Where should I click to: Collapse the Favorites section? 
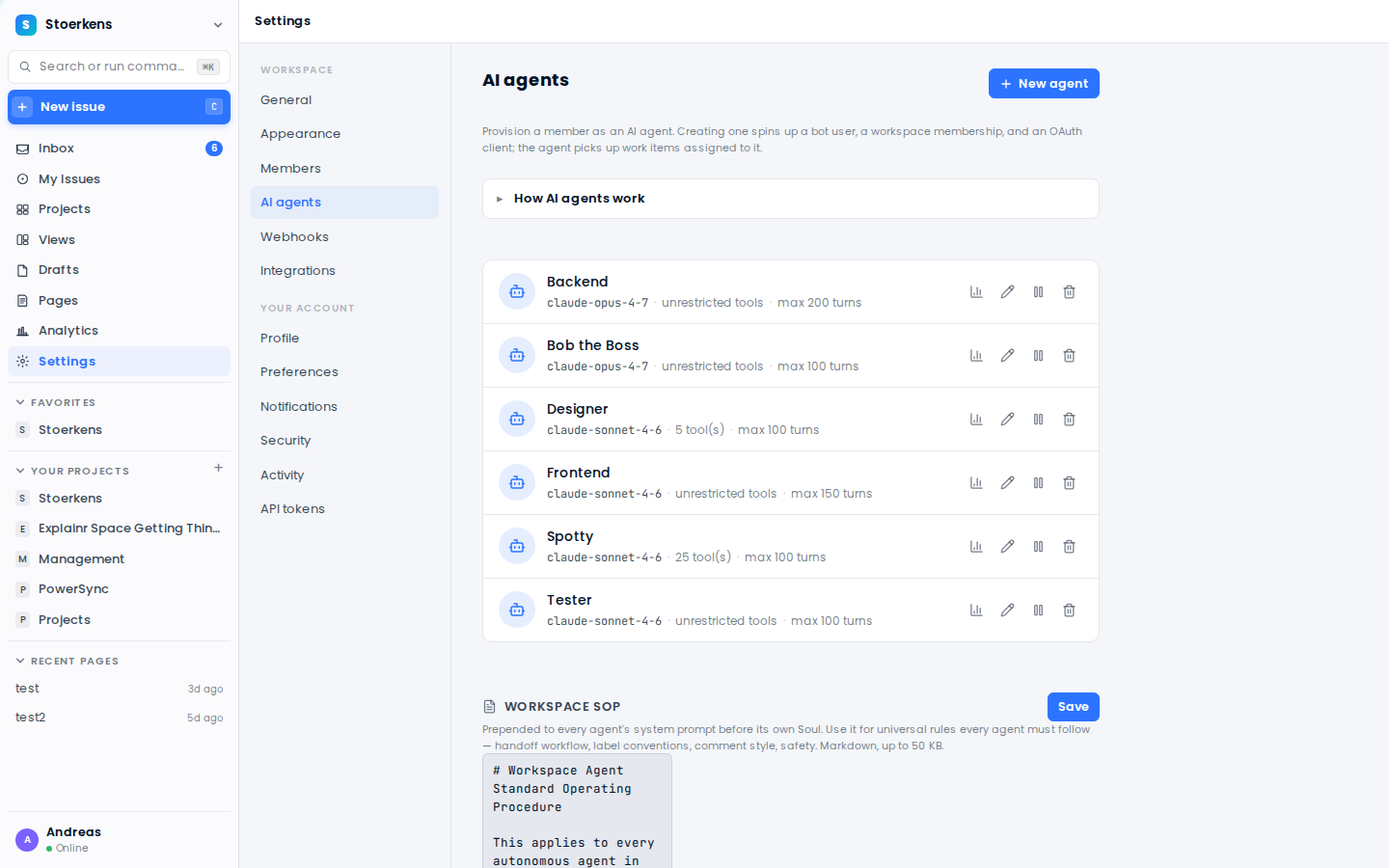point(56,402)
